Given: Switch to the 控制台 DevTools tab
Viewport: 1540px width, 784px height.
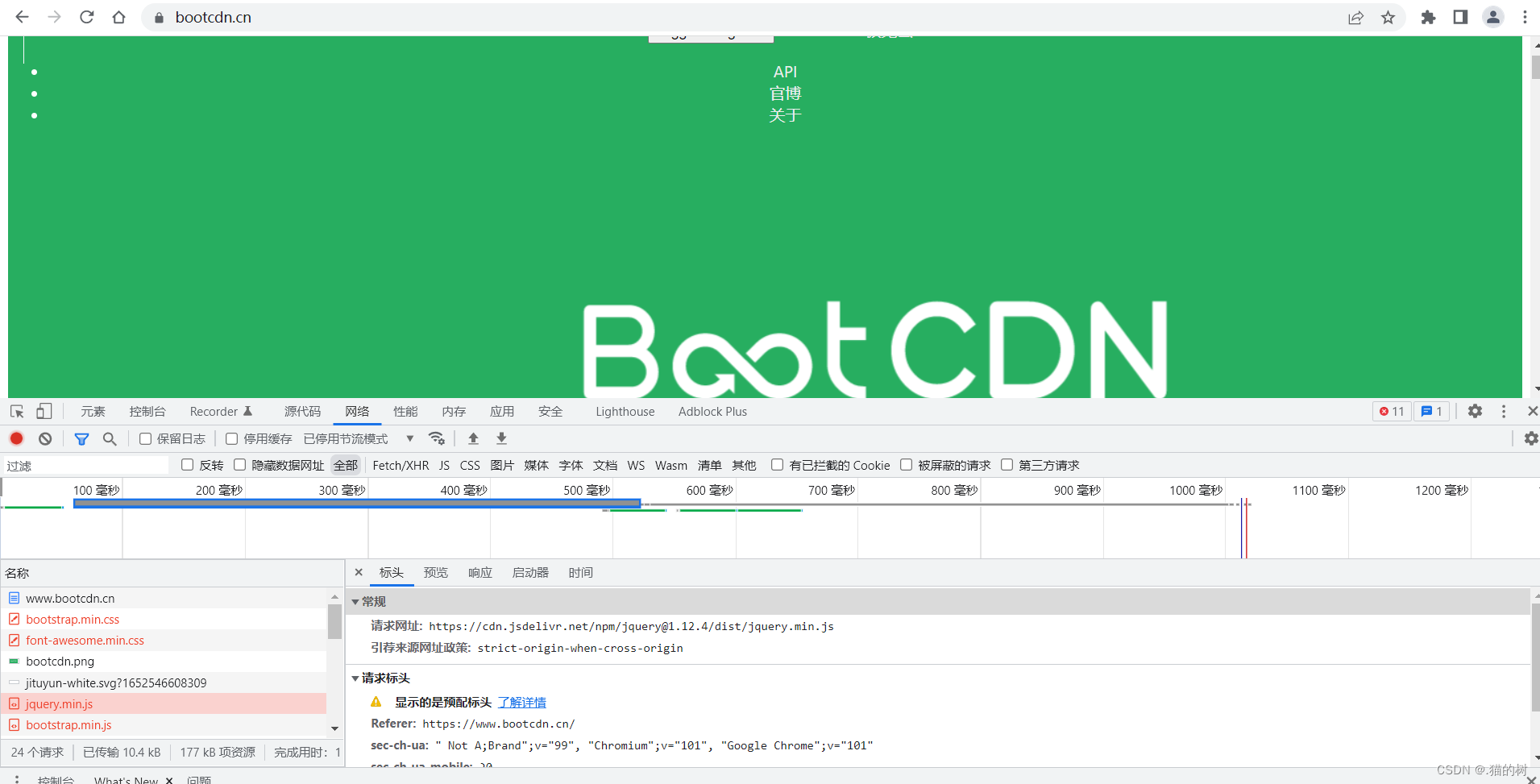Looking at the screenshot, I should pos(147,411).
